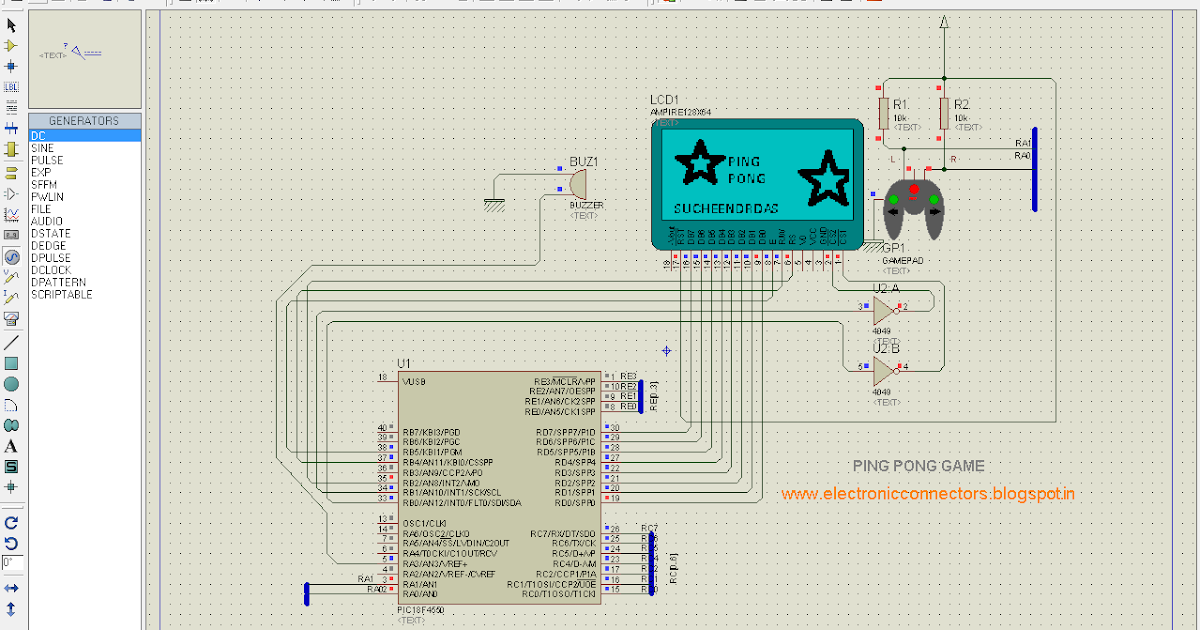Screen dimensions: 1200x630
Task: Select the X-Mirror flip icon
Action: [x=11, y=587]
